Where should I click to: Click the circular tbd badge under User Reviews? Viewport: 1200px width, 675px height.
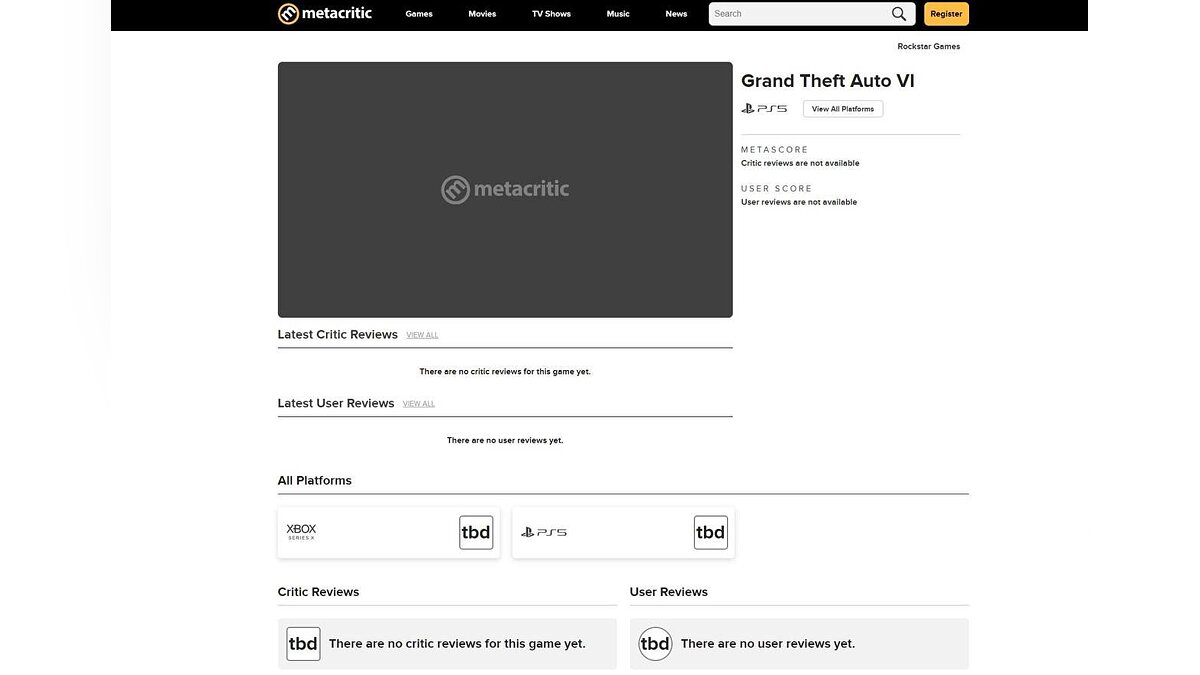pyautogui.click(x=655, y=644)
